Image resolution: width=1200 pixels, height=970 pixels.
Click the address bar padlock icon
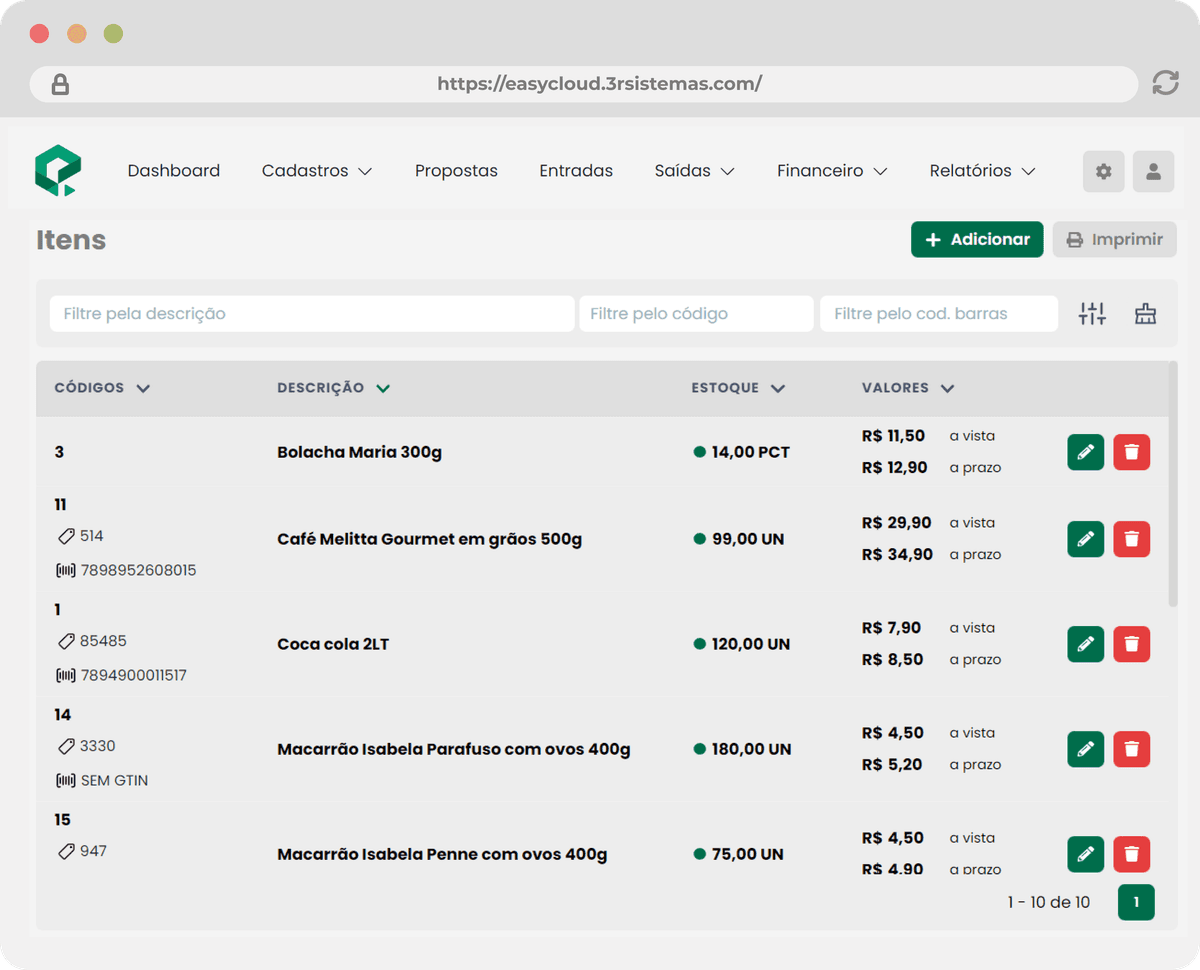60,84
